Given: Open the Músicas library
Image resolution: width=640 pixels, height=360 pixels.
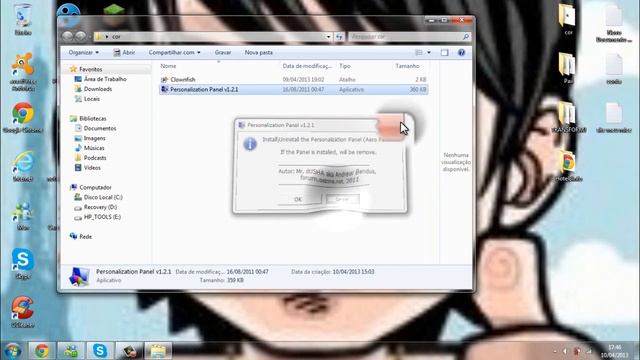Looking at the screenshot, I should tap(94, 148).
